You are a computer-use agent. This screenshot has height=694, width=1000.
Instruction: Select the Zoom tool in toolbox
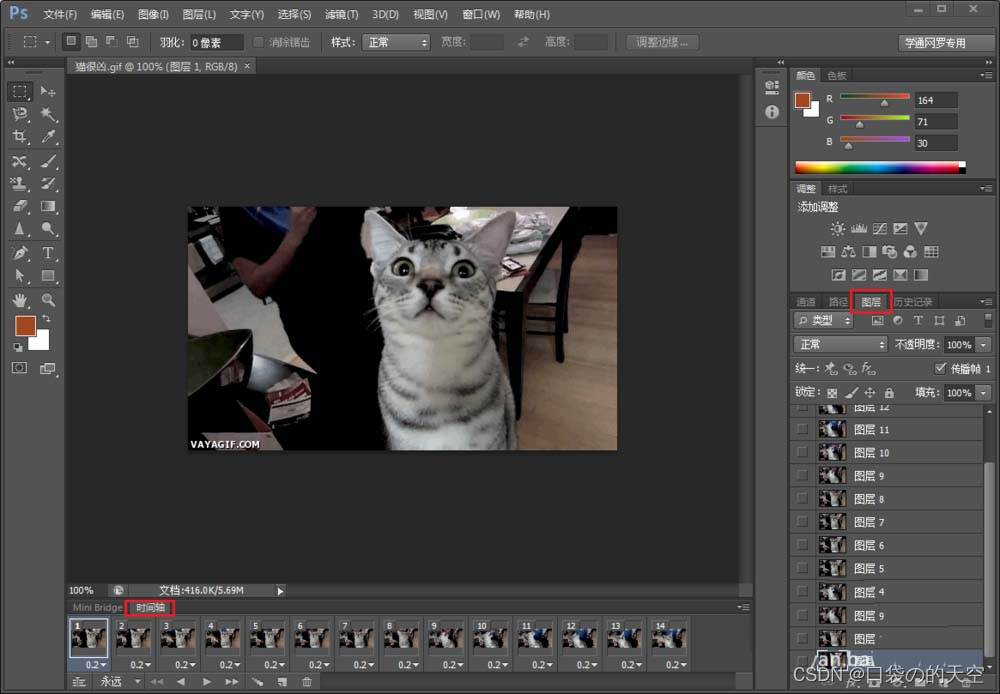[48, 299]
